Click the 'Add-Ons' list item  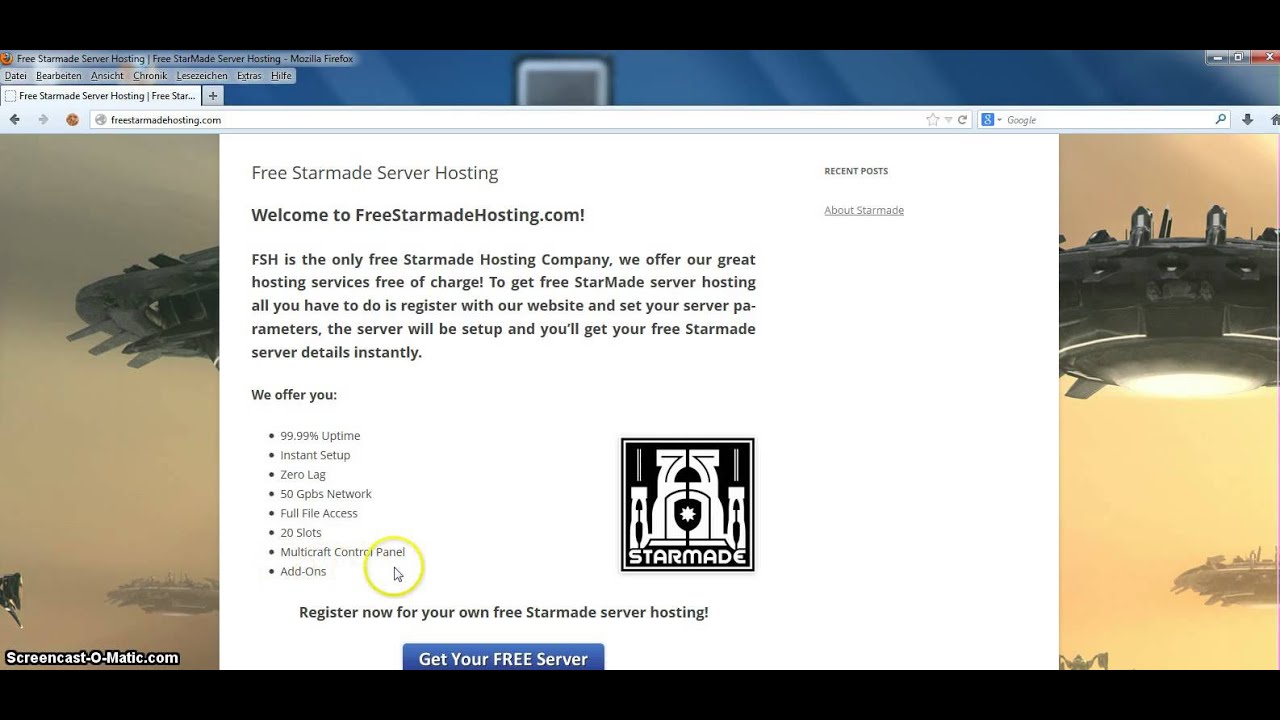[303, 572]
